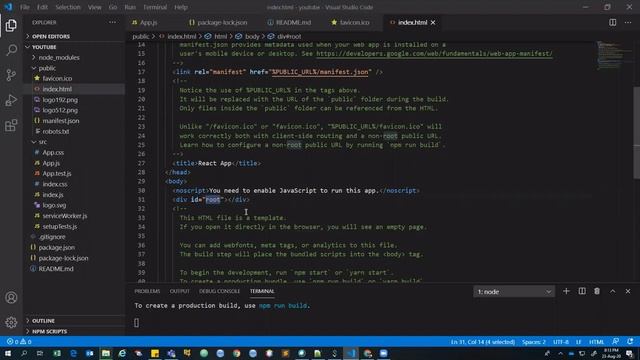Viewport: 640px width, 360px height.
Task: Kill the terminal with trash icon
Action: (597, 291)
